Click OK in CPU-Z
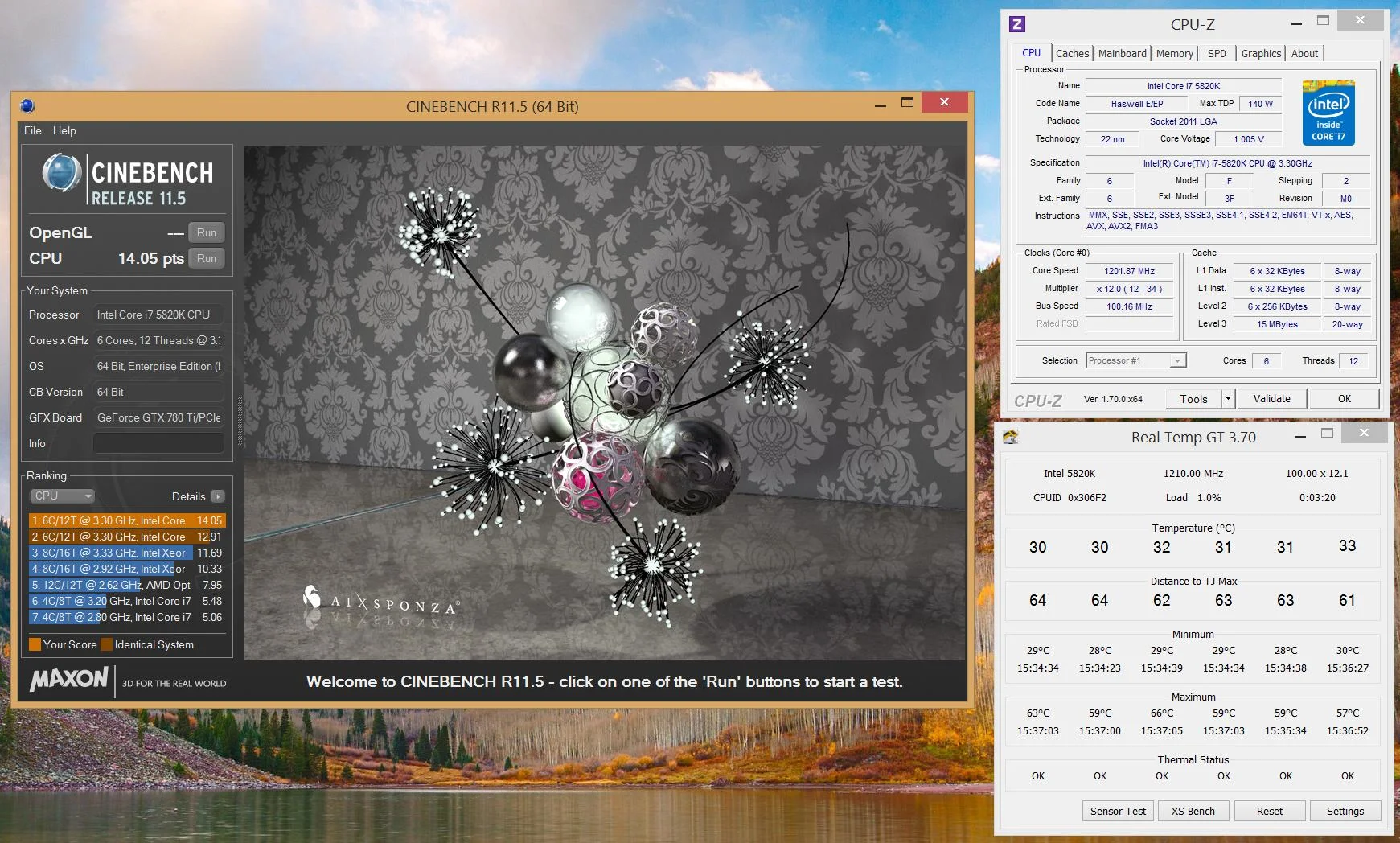The height and width of the screenshot is (843, 1400). point(1344,398)
